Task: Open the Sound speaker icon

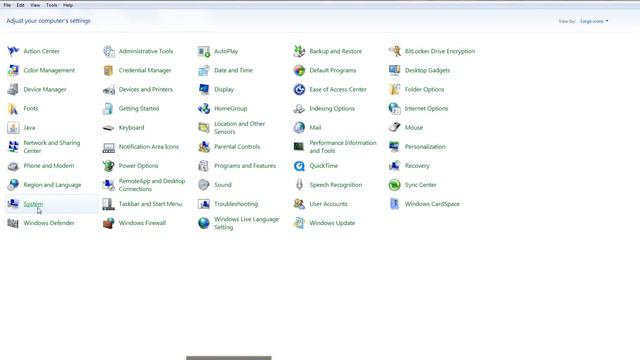Action: click(204, 185)
